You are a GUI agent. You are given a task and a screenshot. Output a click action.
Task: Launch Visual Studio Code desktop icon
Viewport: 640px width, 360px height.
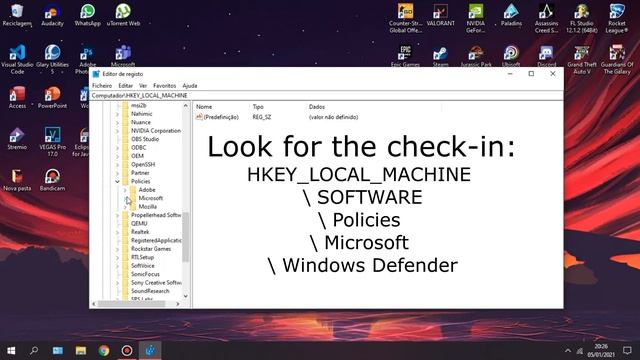coord(17,59)
